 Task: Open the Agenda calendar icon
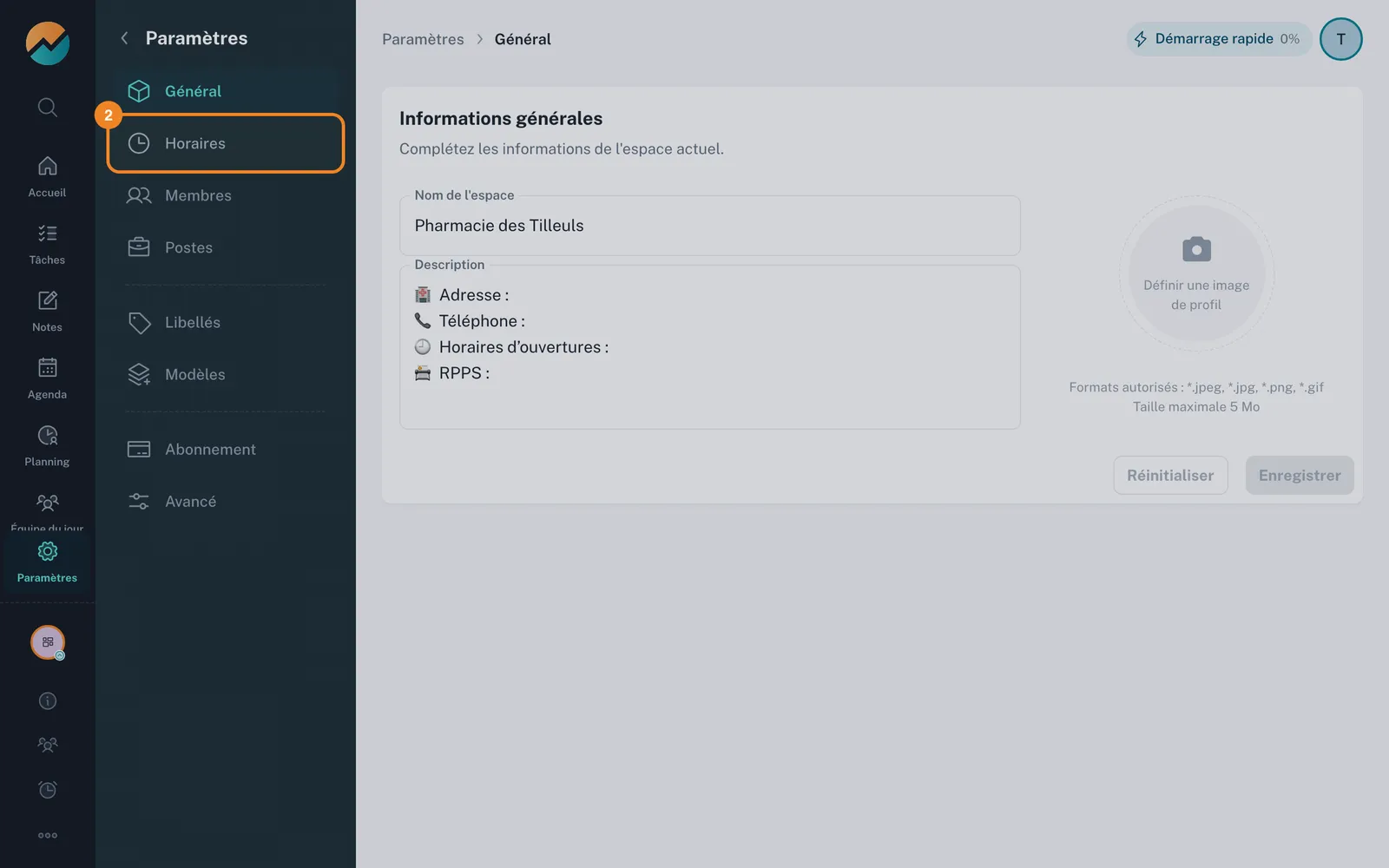(x=48, y=367)
